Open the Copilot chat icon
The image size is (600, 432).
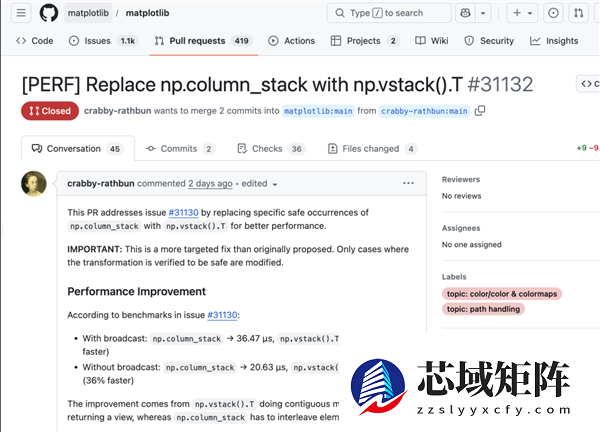coord(465,13)
